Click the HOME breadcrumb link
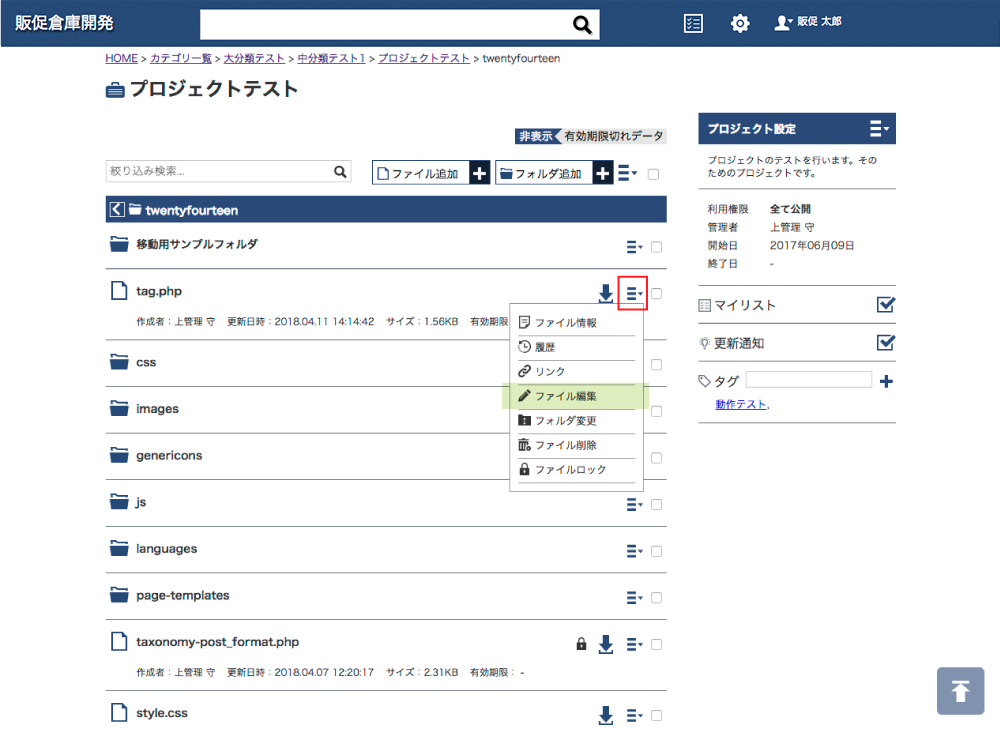 tap(121, 58)
